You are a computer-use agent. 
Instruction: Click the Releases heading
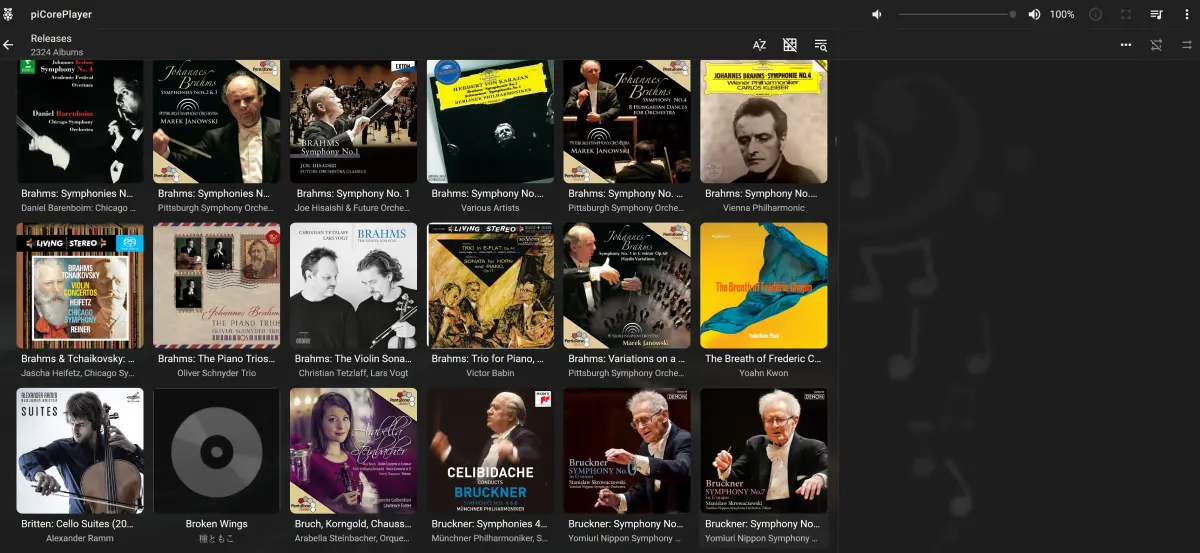(x=51, y=39)
